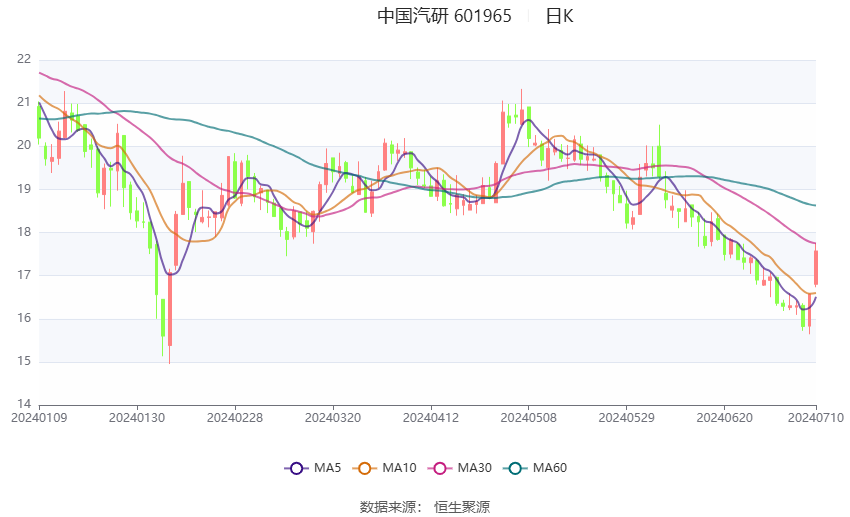Click the y-axis value 20
This screenshot has width=850, height=517.
coord(24,145)
